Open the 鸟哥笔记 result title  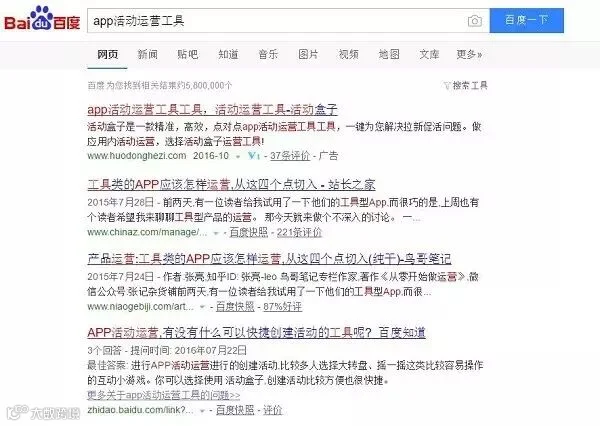[x=269, y=259]
